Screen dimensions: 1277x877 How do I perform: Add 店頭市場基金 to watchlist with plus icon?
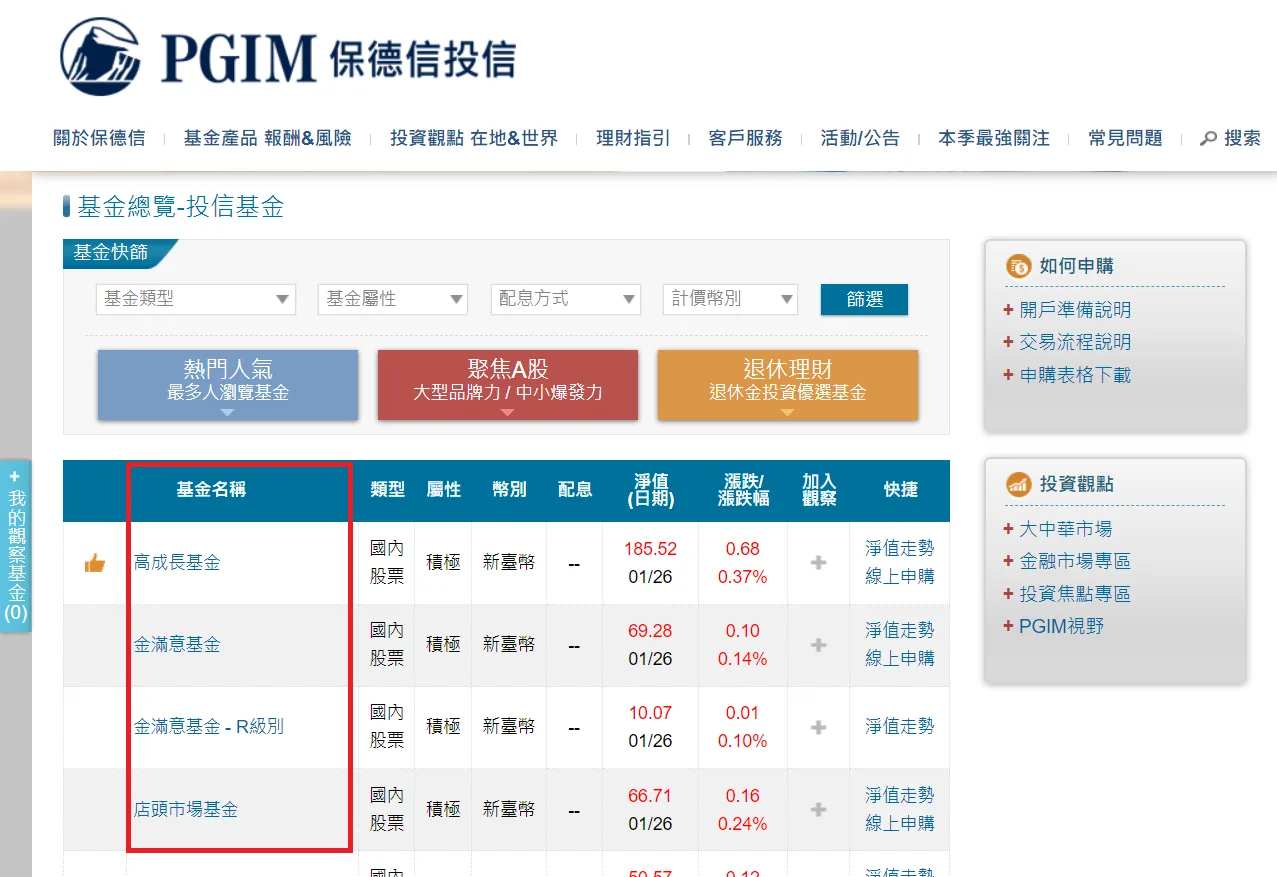pos(818,809)
